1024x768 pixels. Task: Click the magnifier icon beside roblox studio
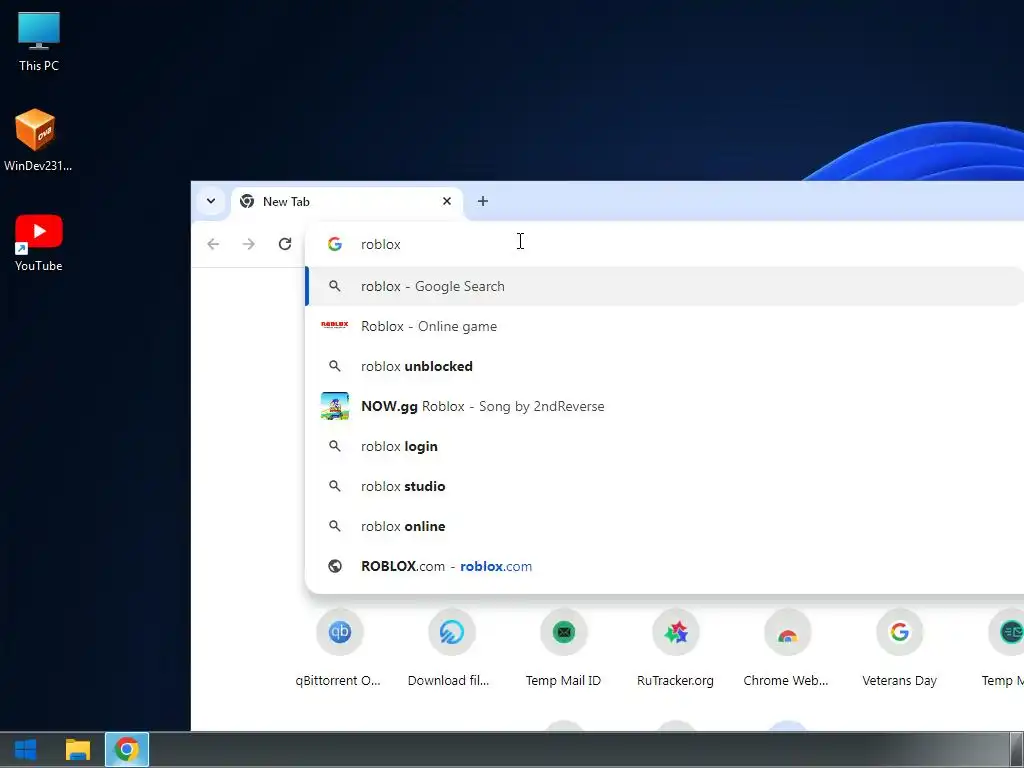coord(334,487)
